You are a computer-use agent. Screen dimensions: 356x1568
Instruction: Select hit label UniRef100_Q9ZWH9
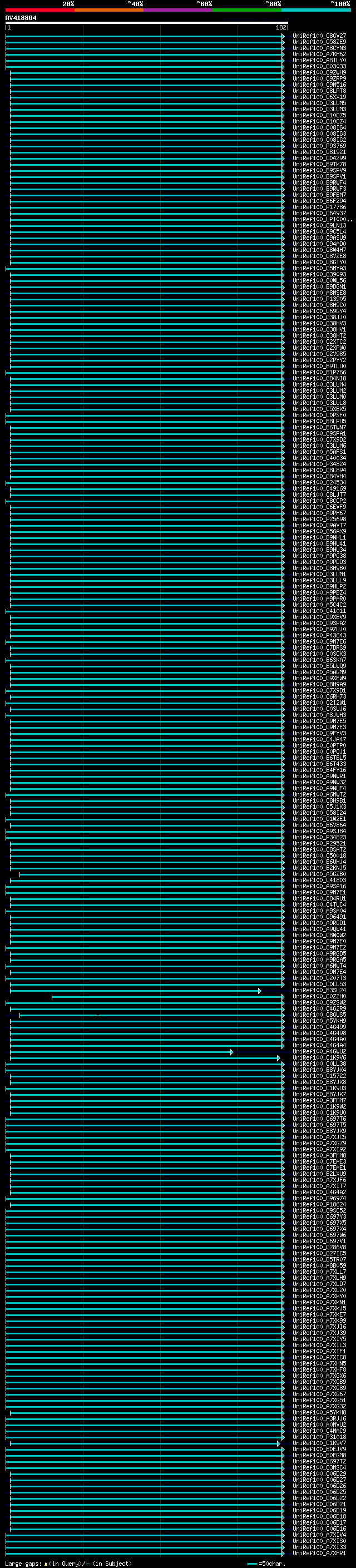[x=319, y=72]
